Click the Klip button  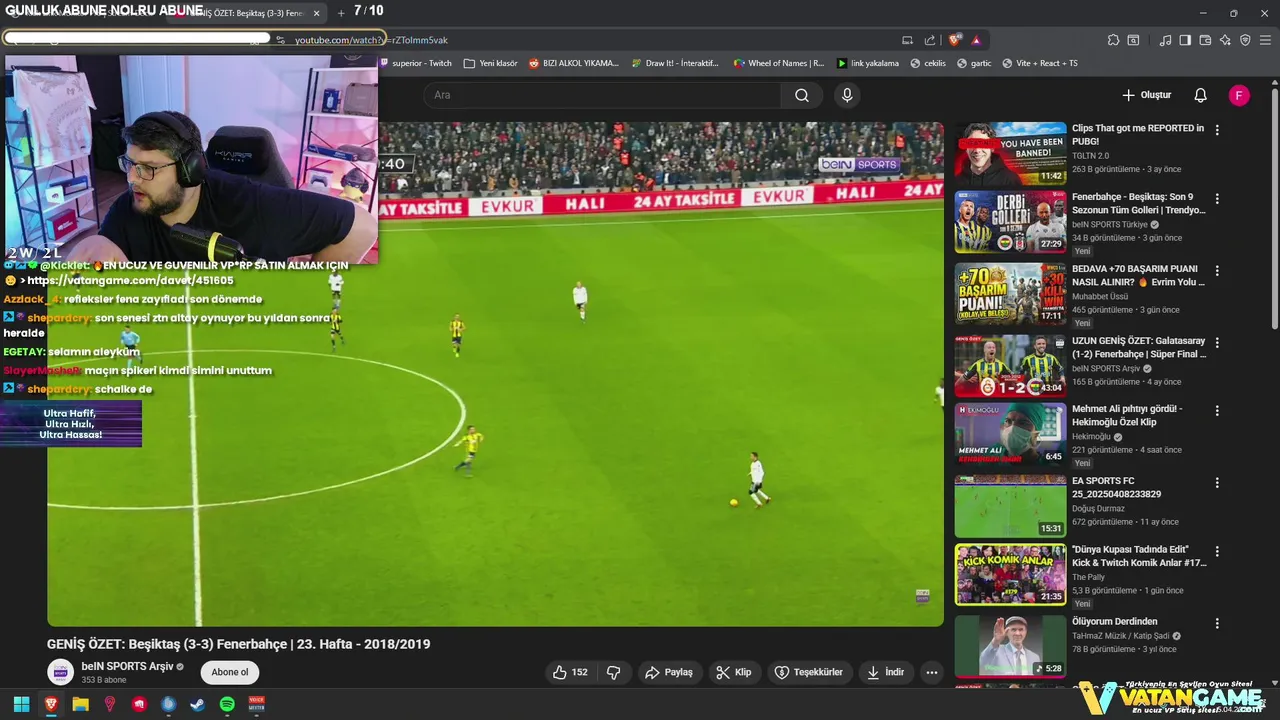pos(734,672)
